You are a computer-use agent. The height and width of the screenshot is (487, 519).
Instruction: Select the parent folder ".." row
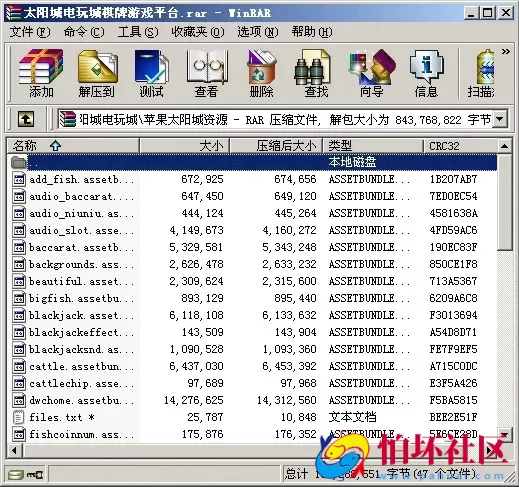click(x=253, y=162)
